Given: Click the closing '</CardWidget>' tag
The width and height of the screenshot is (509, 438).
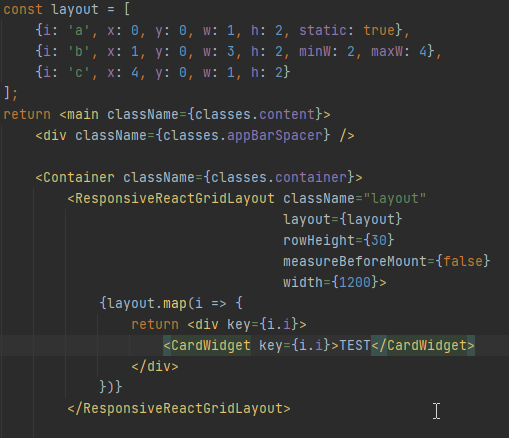Looking at the screenshot, I should coord(423,346).
